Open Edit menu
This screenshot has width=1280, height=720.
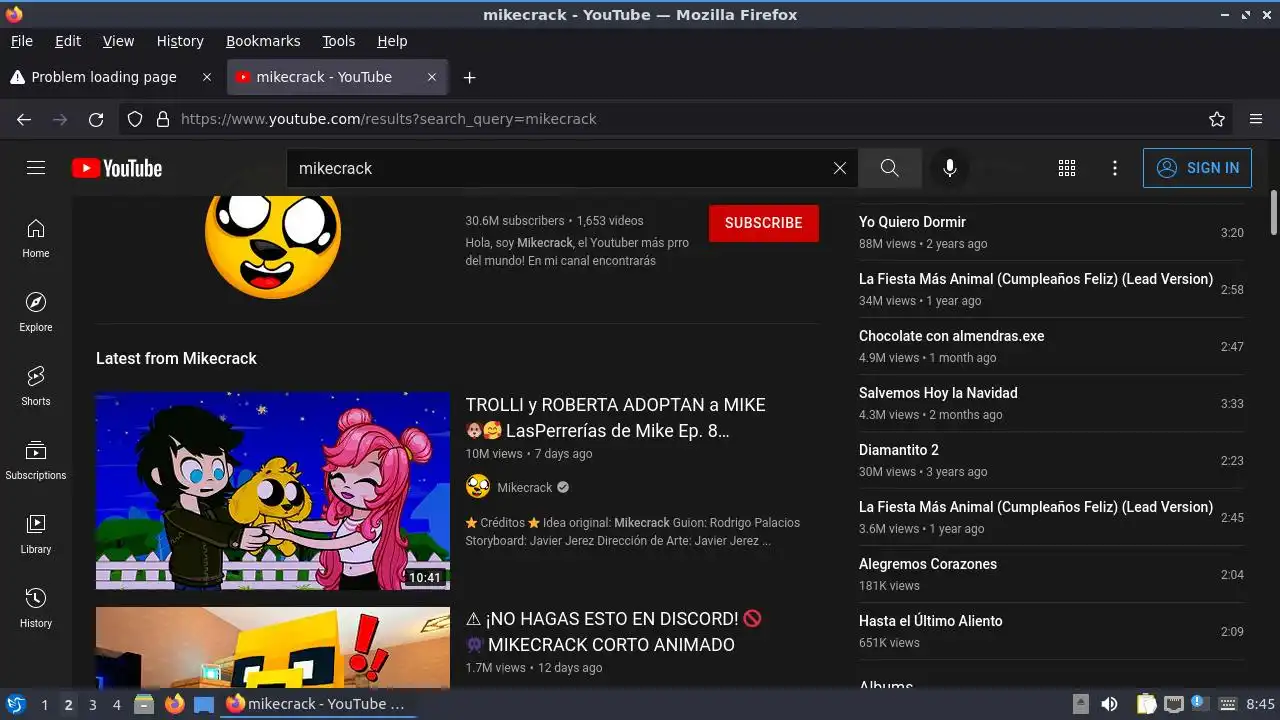tap(68, 41)
